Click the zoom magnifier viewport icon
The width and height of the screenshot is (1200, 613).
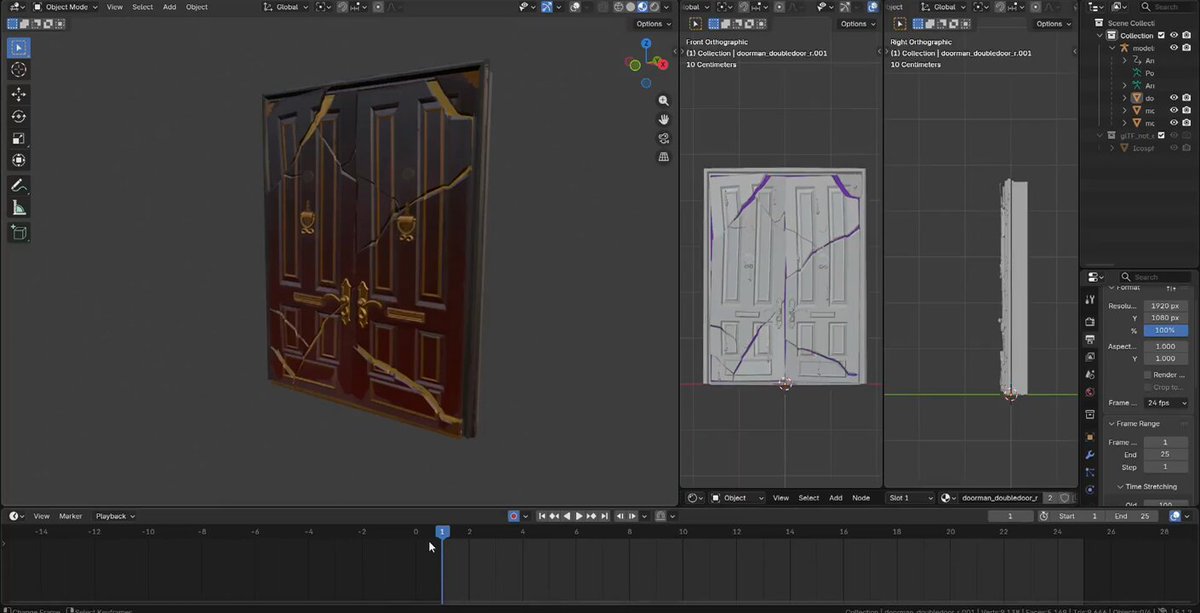tap(663, 101)
